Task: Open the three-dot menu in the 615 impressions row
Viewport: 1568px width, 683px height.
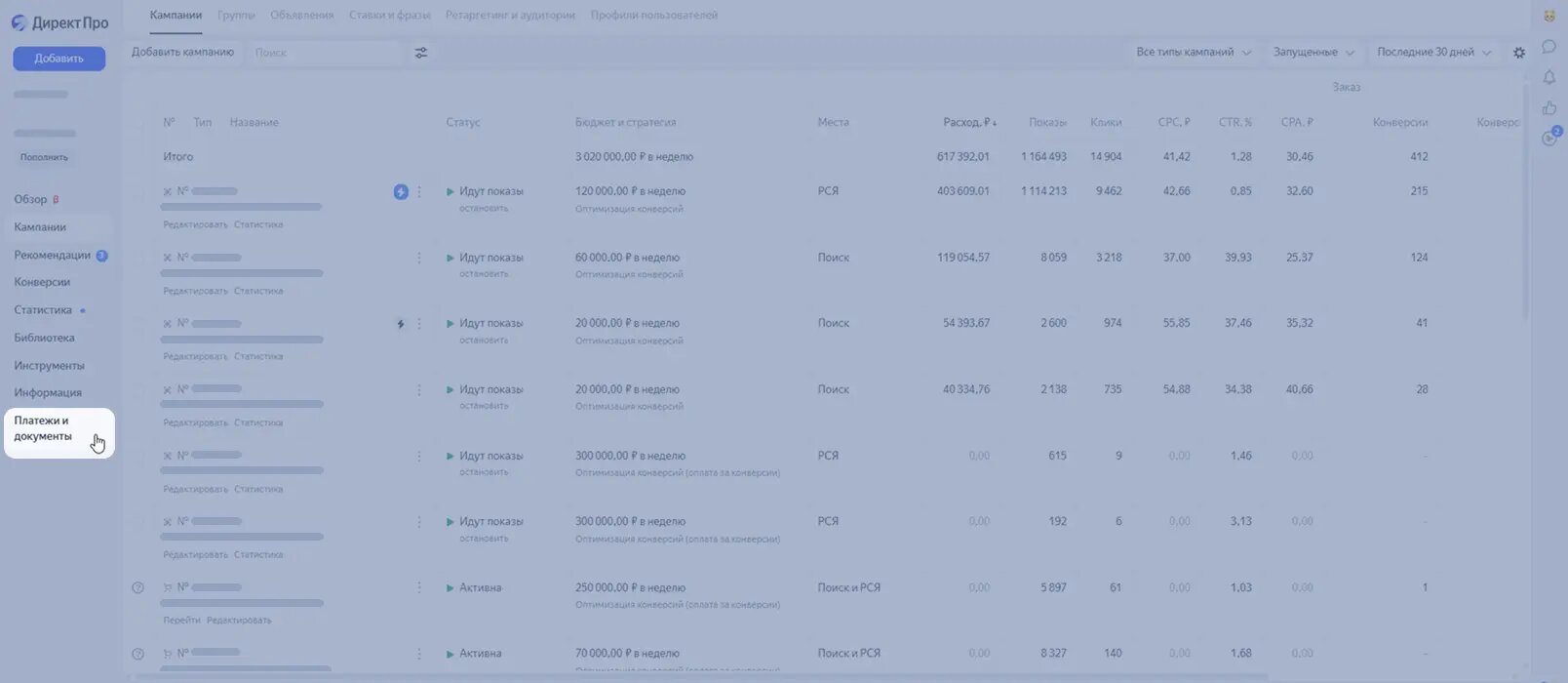Action: (419, 456)
